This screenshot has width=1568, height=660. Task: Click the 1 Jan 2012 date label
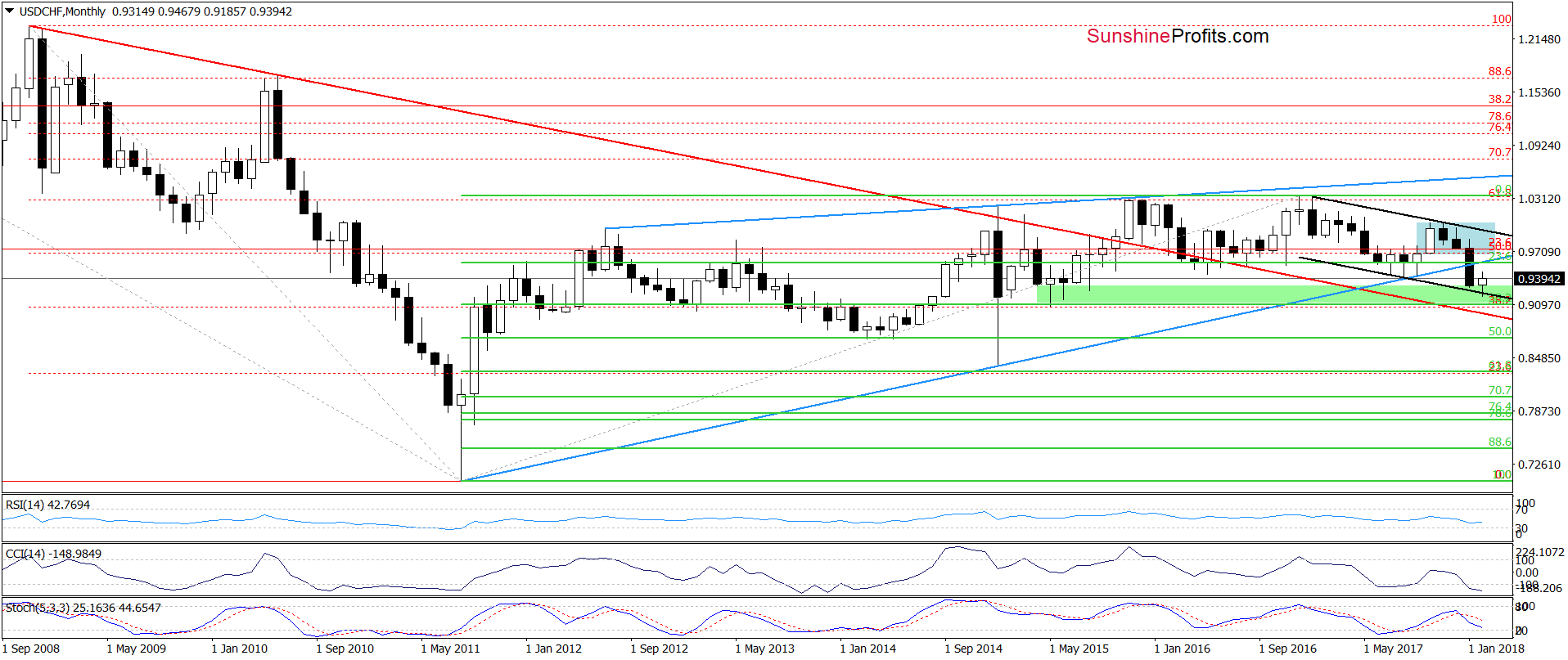tap(553, 649)
